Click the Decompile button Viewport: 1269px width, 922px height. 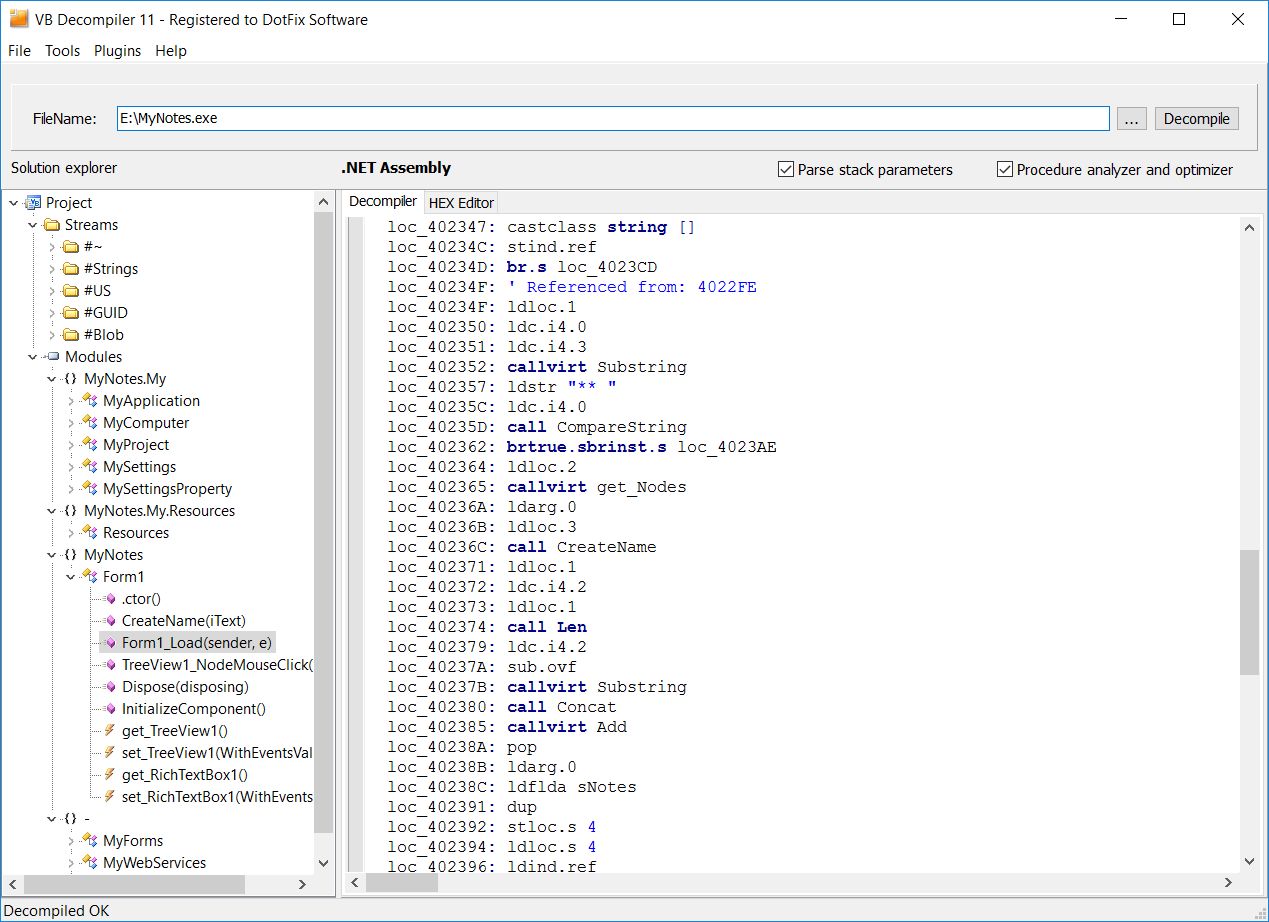[1197, 119]
